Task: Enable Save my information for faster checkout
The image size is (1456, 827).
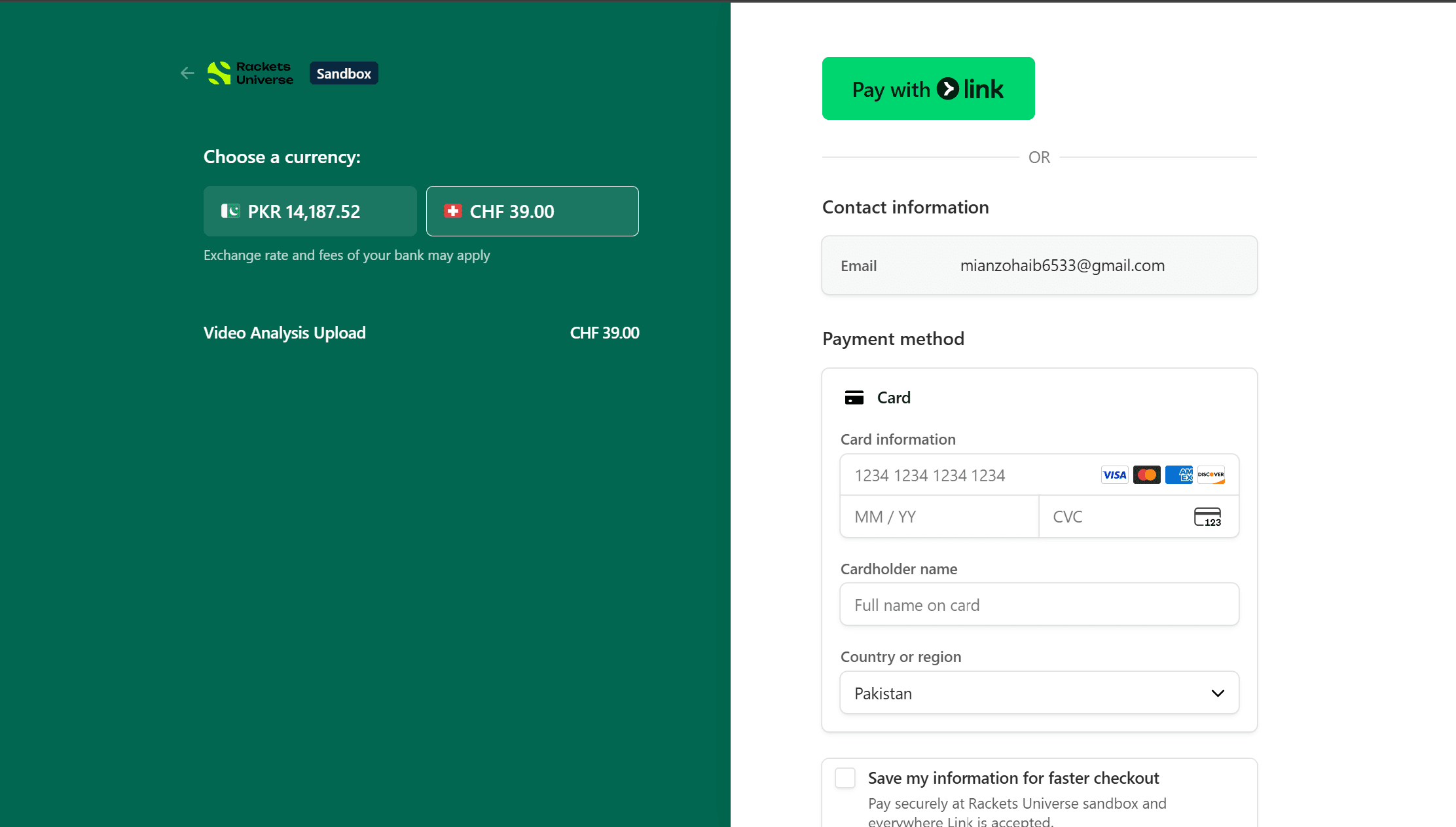Action: 845,778
